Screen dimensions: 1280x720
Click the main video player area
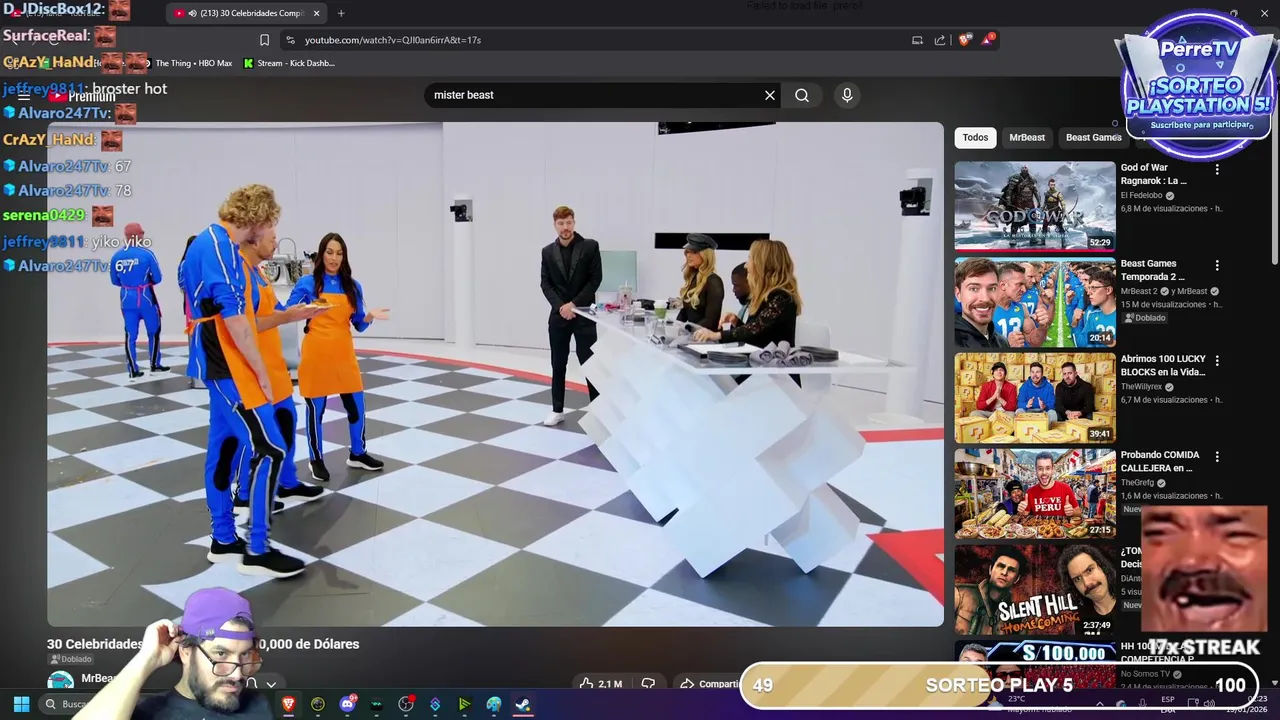[495, 374]
